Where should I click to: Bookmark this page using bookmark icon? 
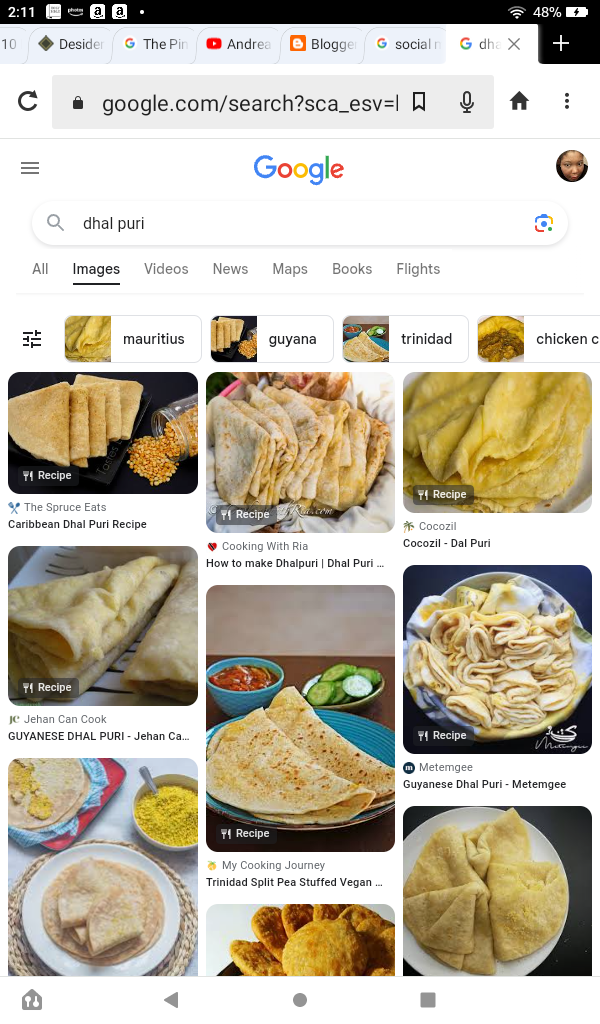419,101
